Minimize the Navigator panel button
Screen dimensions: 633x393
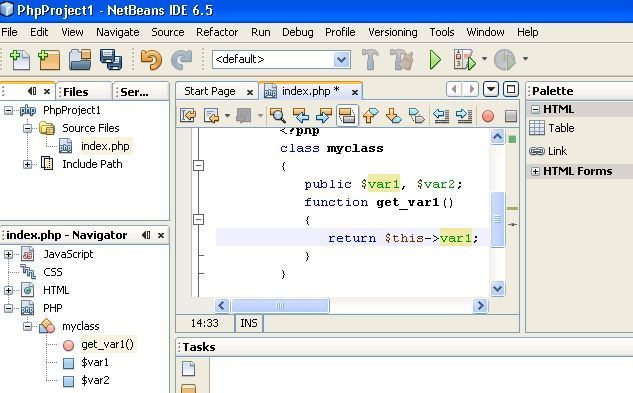(146, 235)
